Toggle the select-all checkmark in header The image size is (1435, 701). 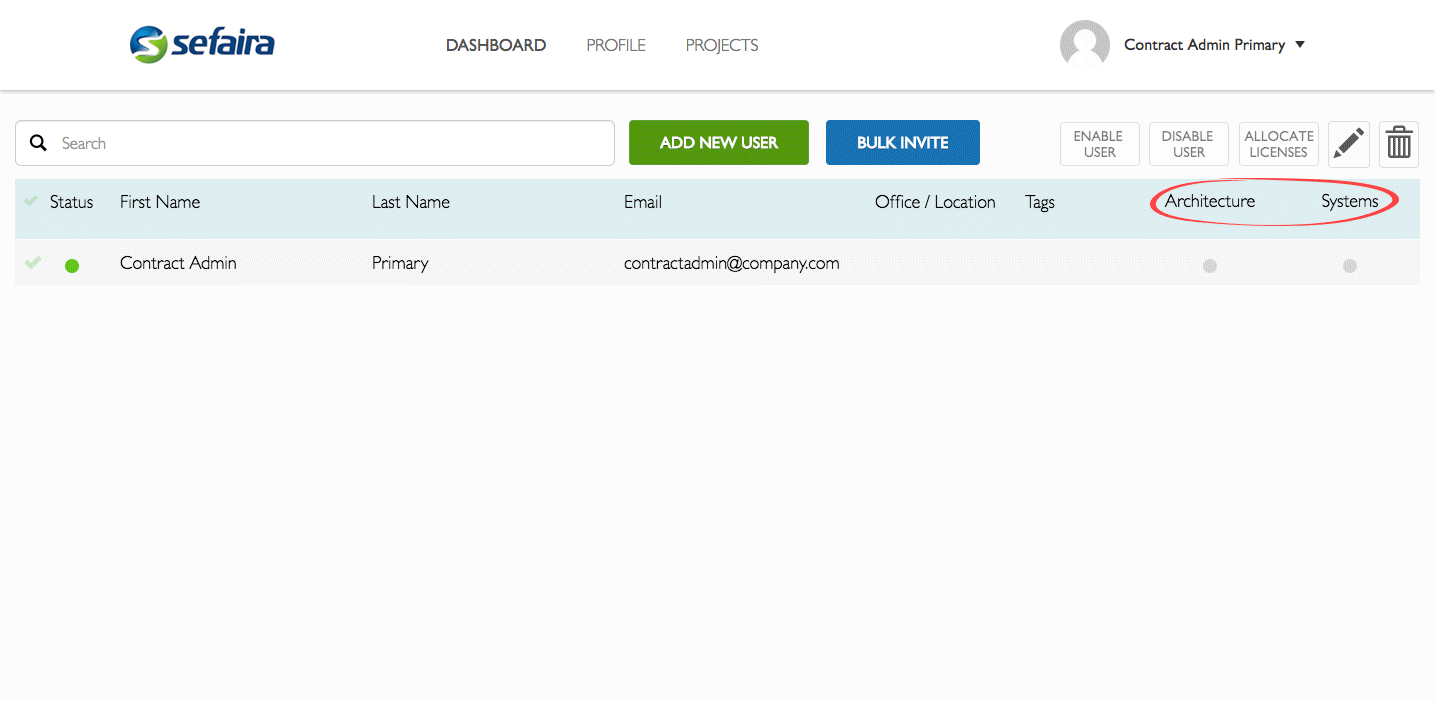31,201
